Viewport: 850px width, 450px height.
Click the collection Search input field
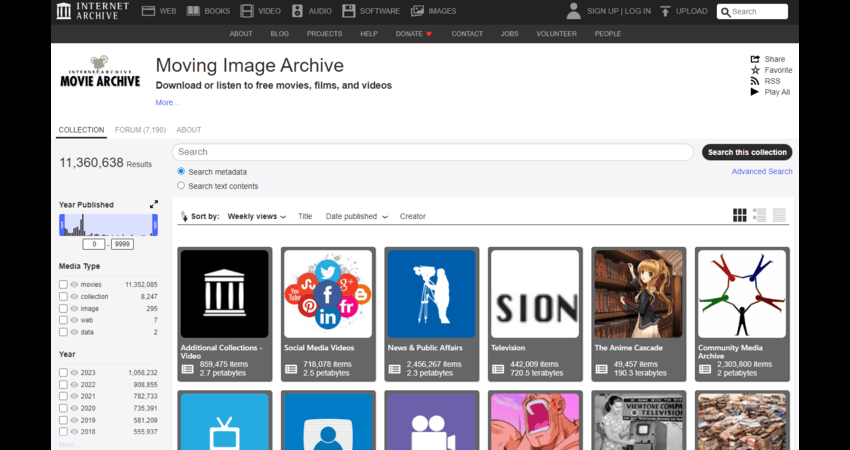click(433, 152)
